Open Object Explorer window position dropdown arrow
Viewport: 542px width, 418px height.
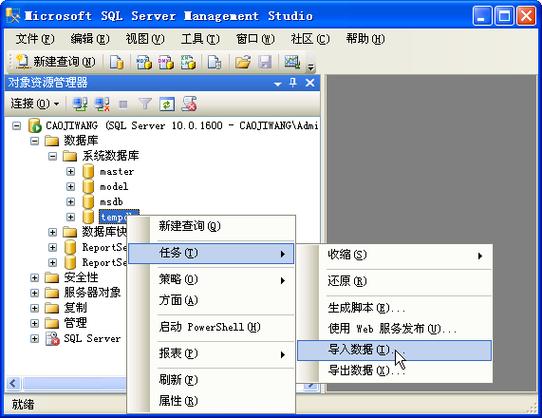277,83
